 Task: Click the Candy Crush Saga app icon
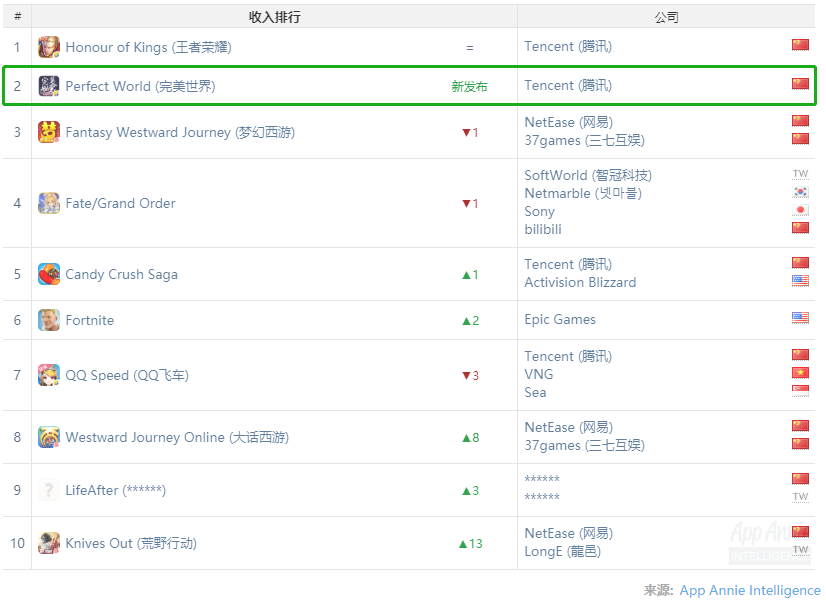pos(49,274)
